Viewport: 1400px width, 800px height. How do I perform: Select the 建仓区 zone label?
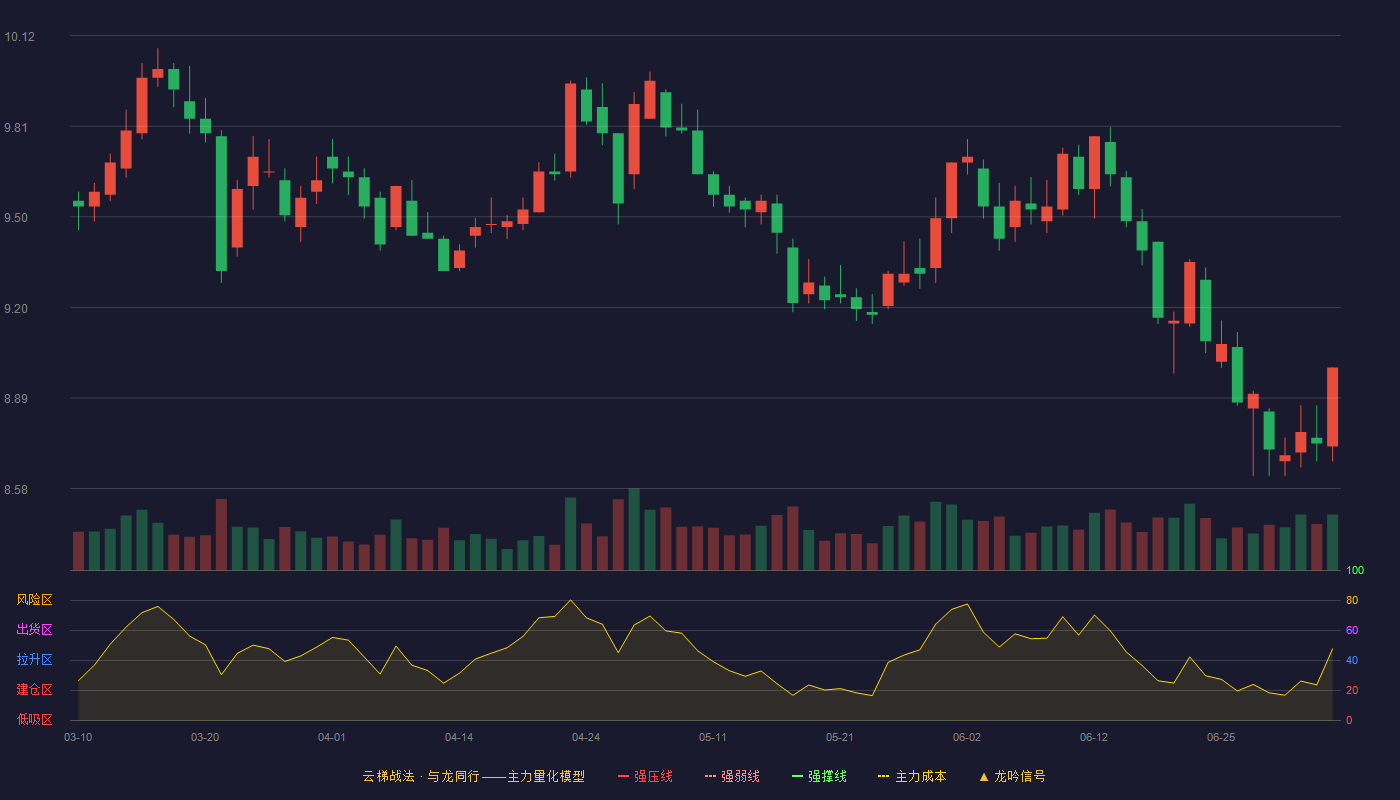[34, 690]
